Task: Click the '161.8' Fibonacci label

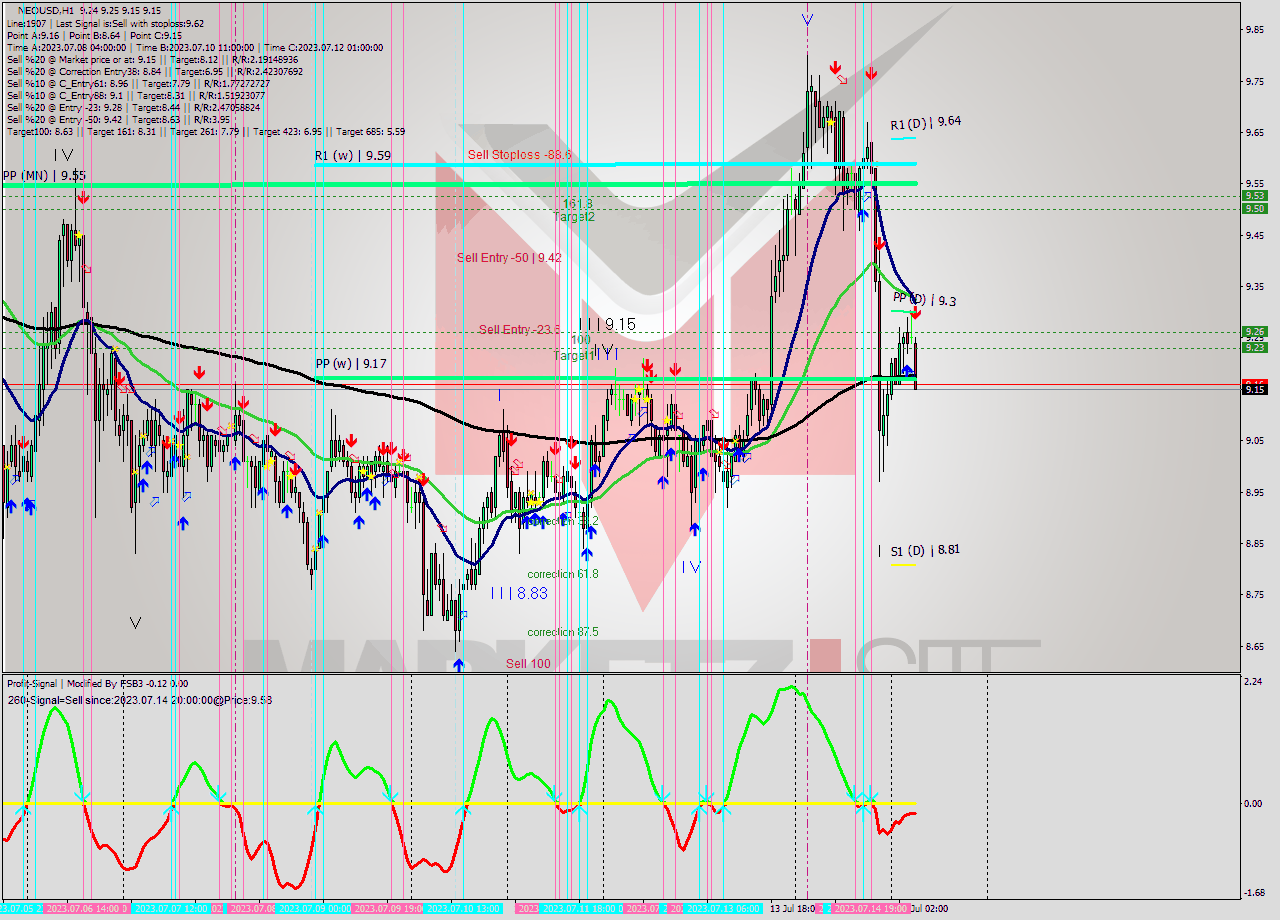Action: pos(577,203)
